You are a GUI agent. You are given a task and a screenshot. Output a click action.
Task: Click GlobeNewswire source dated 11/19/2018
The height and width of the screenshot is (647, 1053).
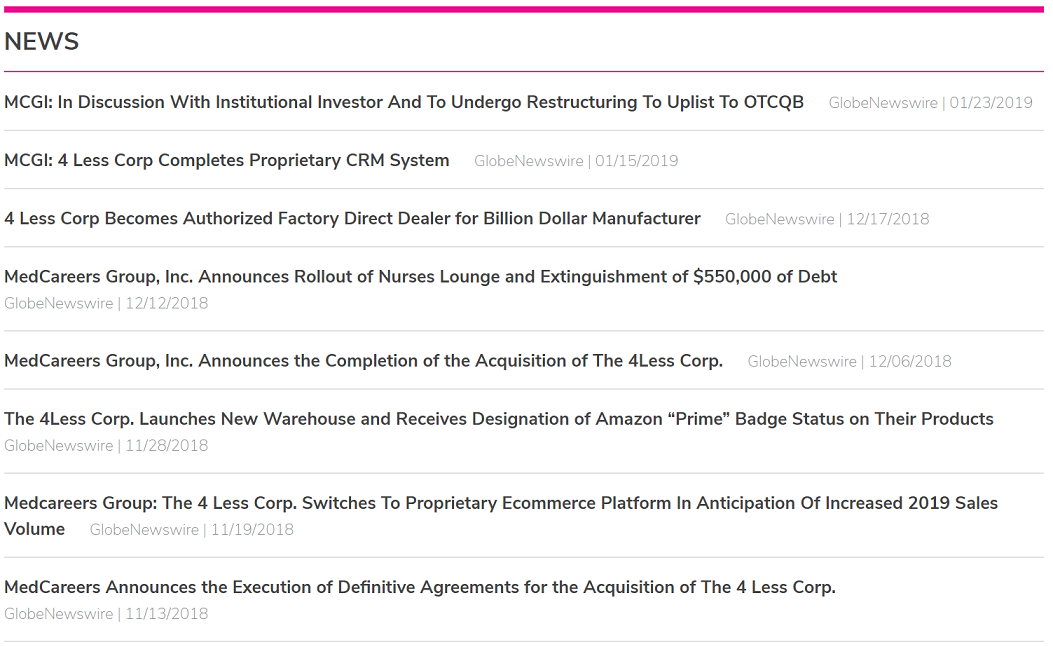point(191,530)
